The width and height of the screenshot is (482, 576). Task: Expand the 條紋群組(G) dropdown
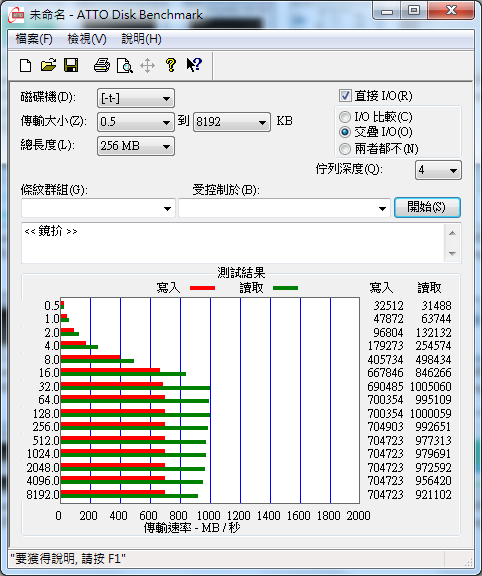98,208
